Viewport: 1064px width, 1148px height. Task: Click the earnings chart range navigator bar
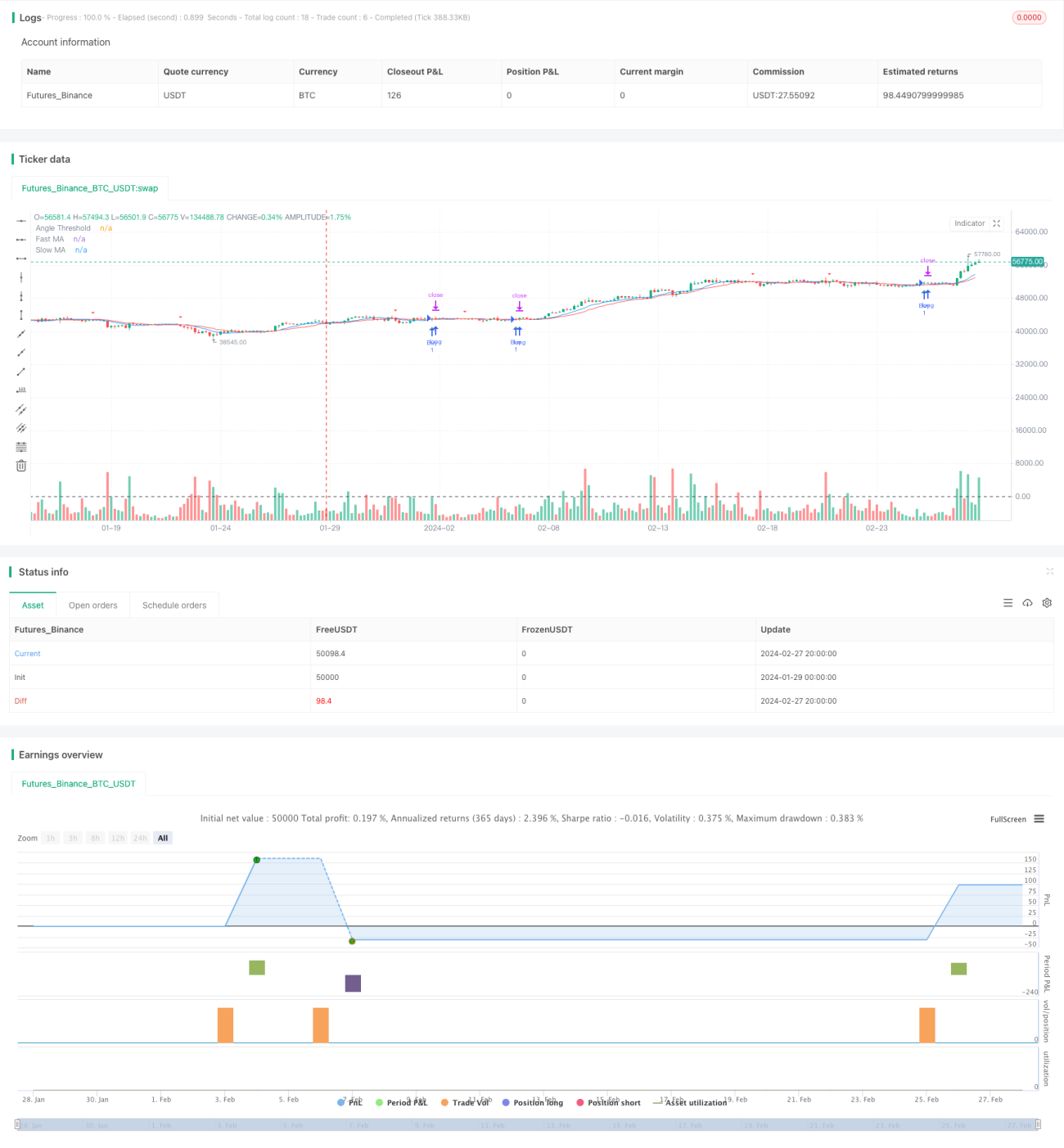tap(528, 1125)
